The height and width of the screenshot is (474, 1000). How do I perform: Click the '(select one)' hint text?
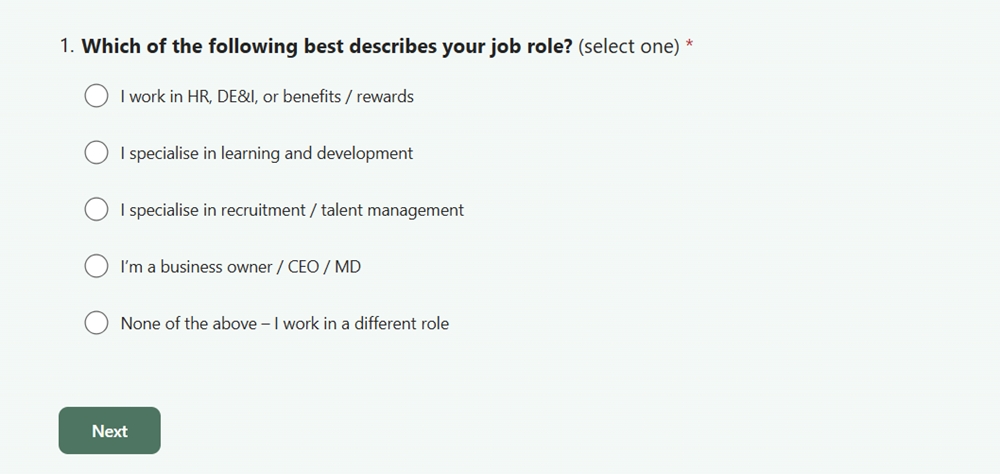(628, 47)
